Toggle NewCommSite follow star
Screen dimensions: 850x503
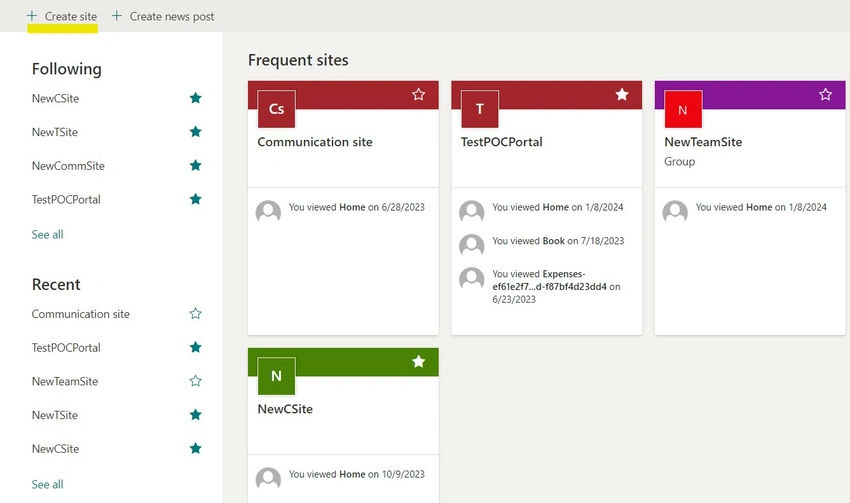point(195,165)
